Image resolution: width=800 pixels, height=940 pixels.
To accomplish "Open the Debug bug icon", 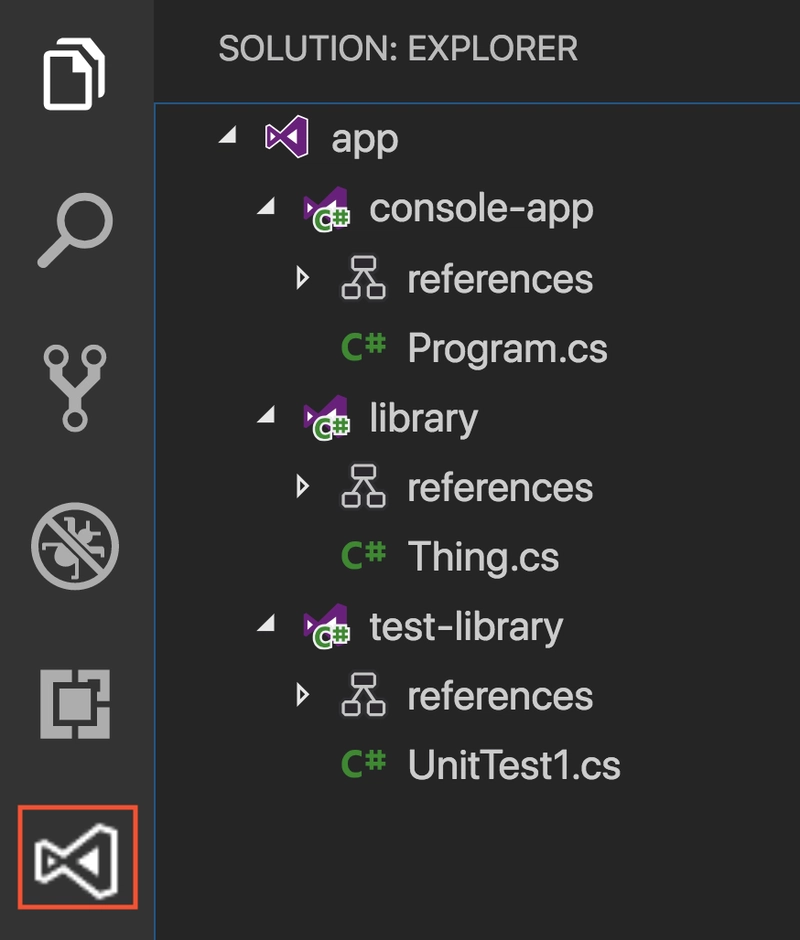I will pyautogui.click(x=75, y=546).
